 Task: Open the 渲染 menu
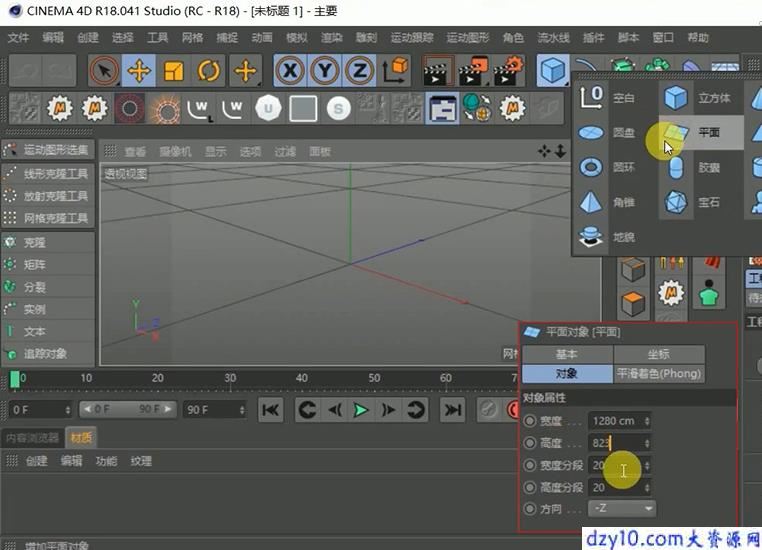[x=331, y=38]
